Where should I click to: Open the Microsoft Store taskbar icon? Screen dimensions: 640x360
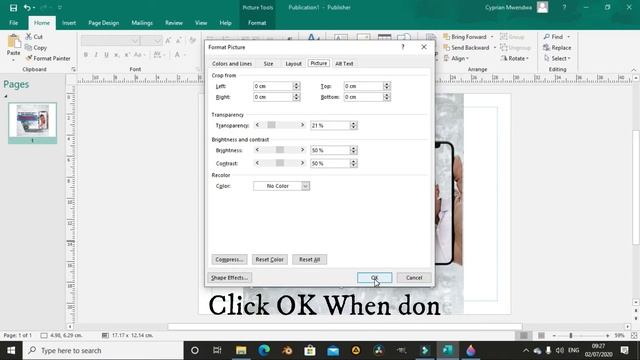point(310,350)
